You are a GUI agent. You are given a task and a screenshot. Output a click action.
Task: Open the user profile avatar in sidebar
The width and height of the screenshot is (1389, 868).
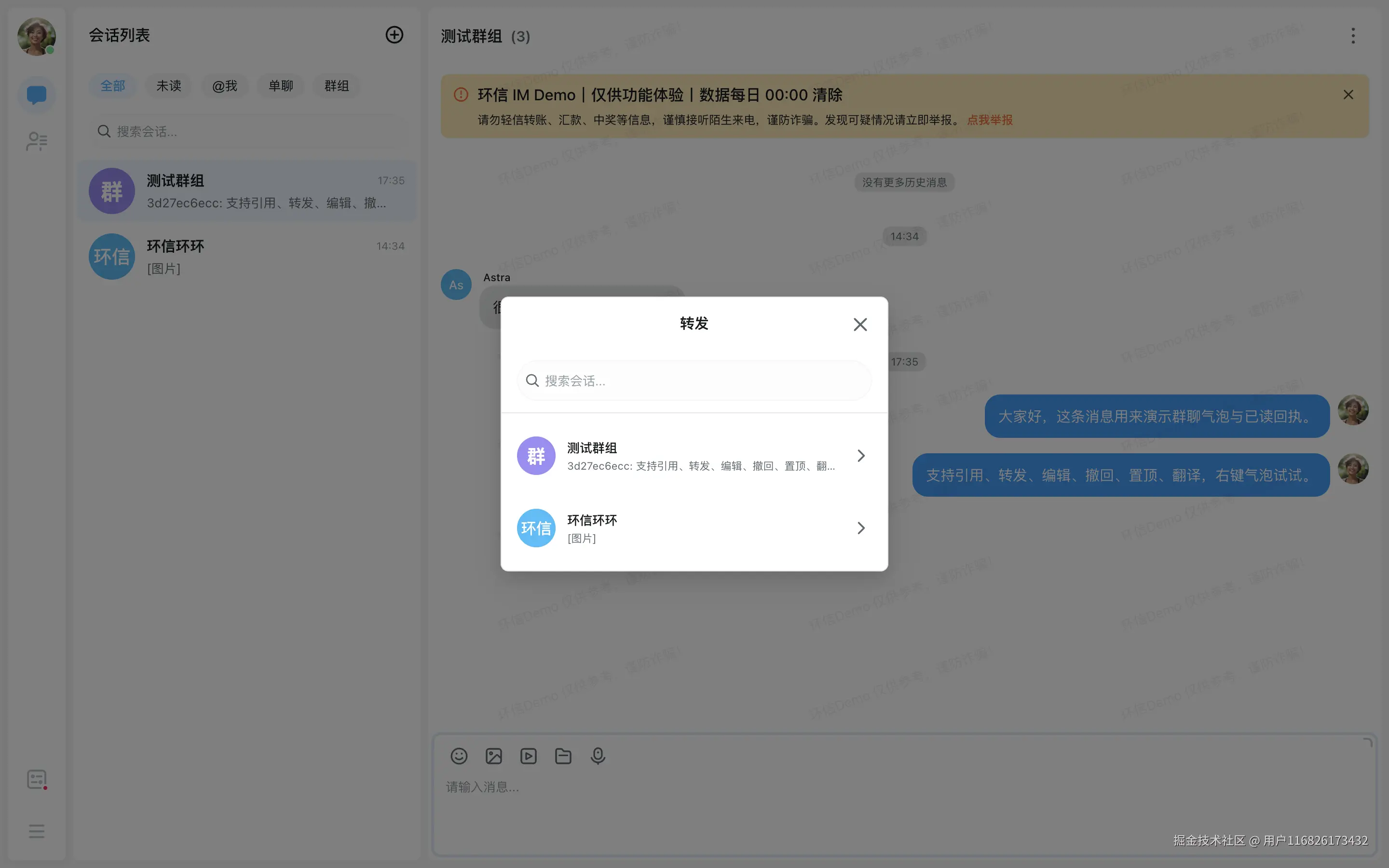coord(37,37)
